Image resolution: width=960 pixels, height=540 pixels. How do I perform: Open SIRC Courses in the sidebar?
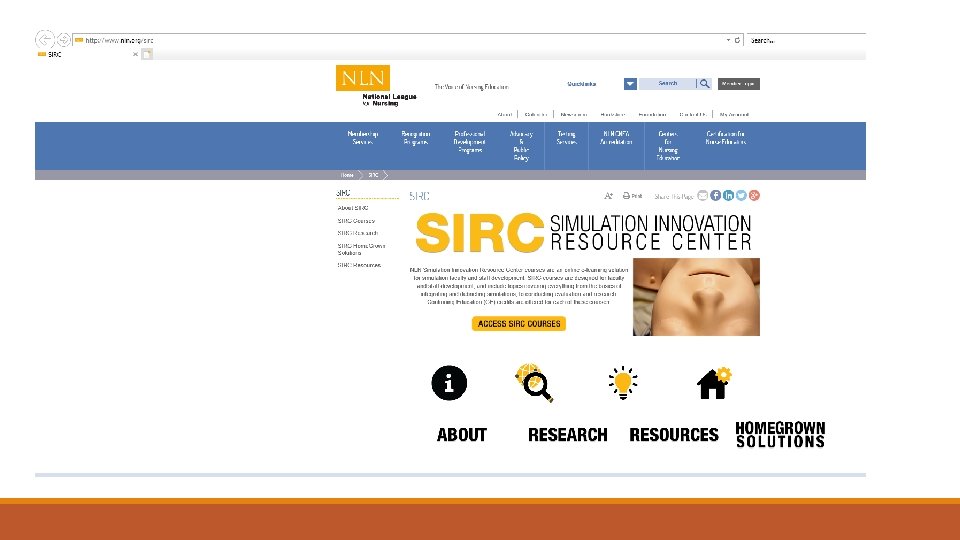tap(356, 221)
